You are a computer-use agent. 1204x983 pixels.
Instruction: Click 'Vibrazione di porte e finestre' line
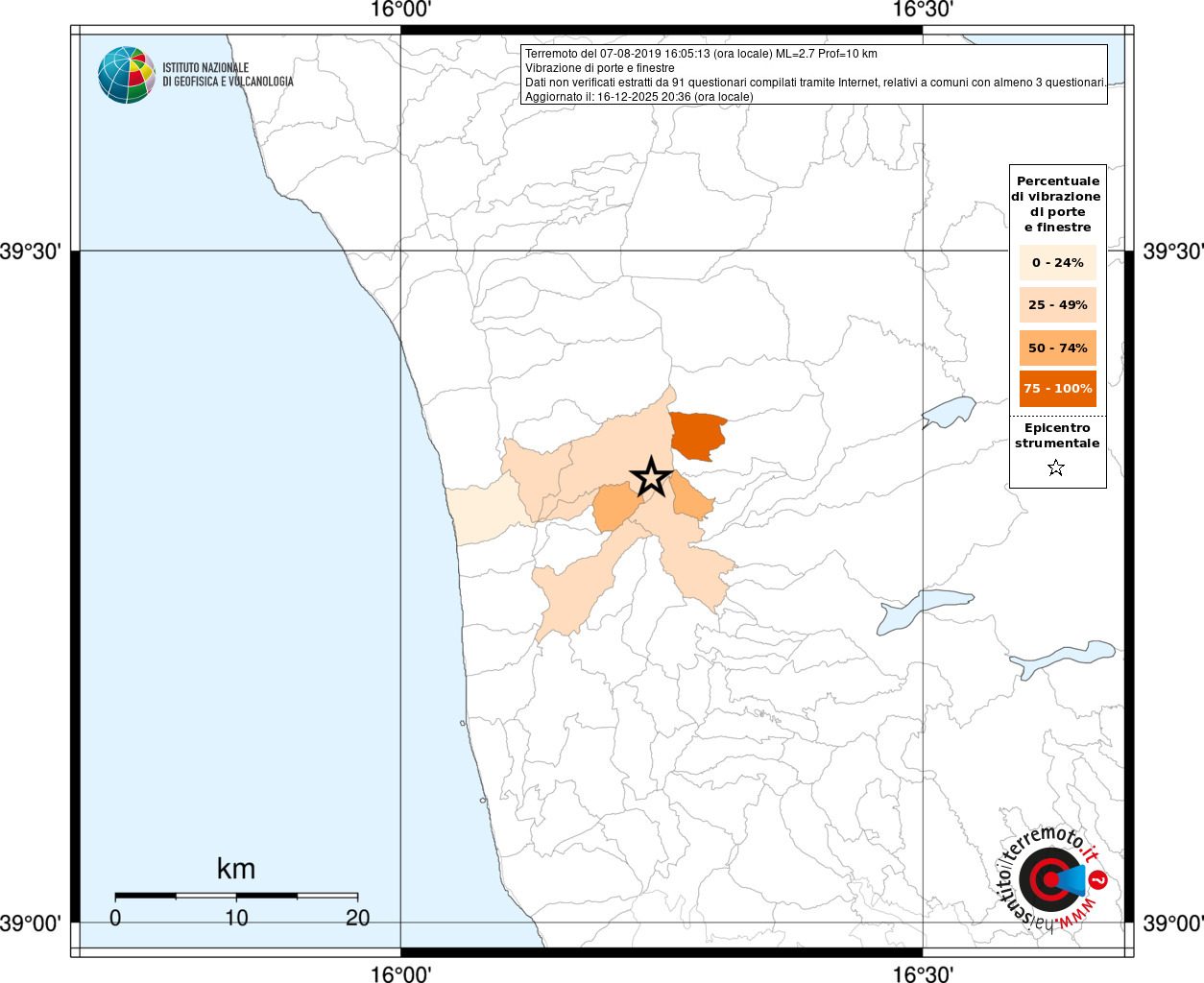coord(599,68)
